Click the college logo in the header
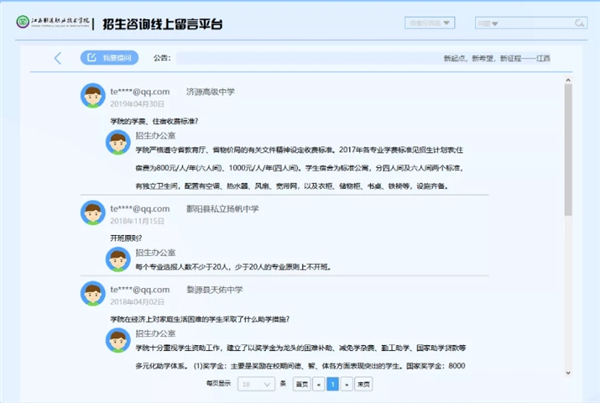Screen dimensions: 600x403 (x=53, y=22)
